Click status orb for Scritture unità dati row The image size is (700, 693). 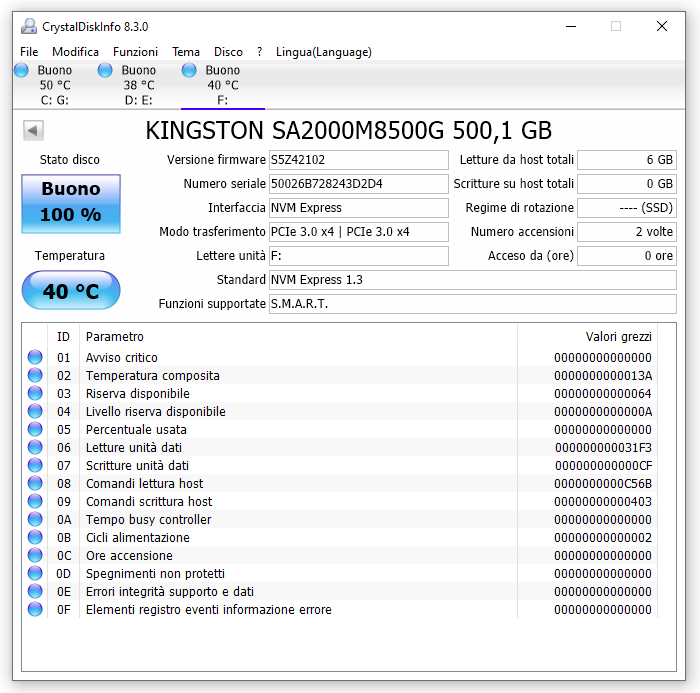(35, 465)
